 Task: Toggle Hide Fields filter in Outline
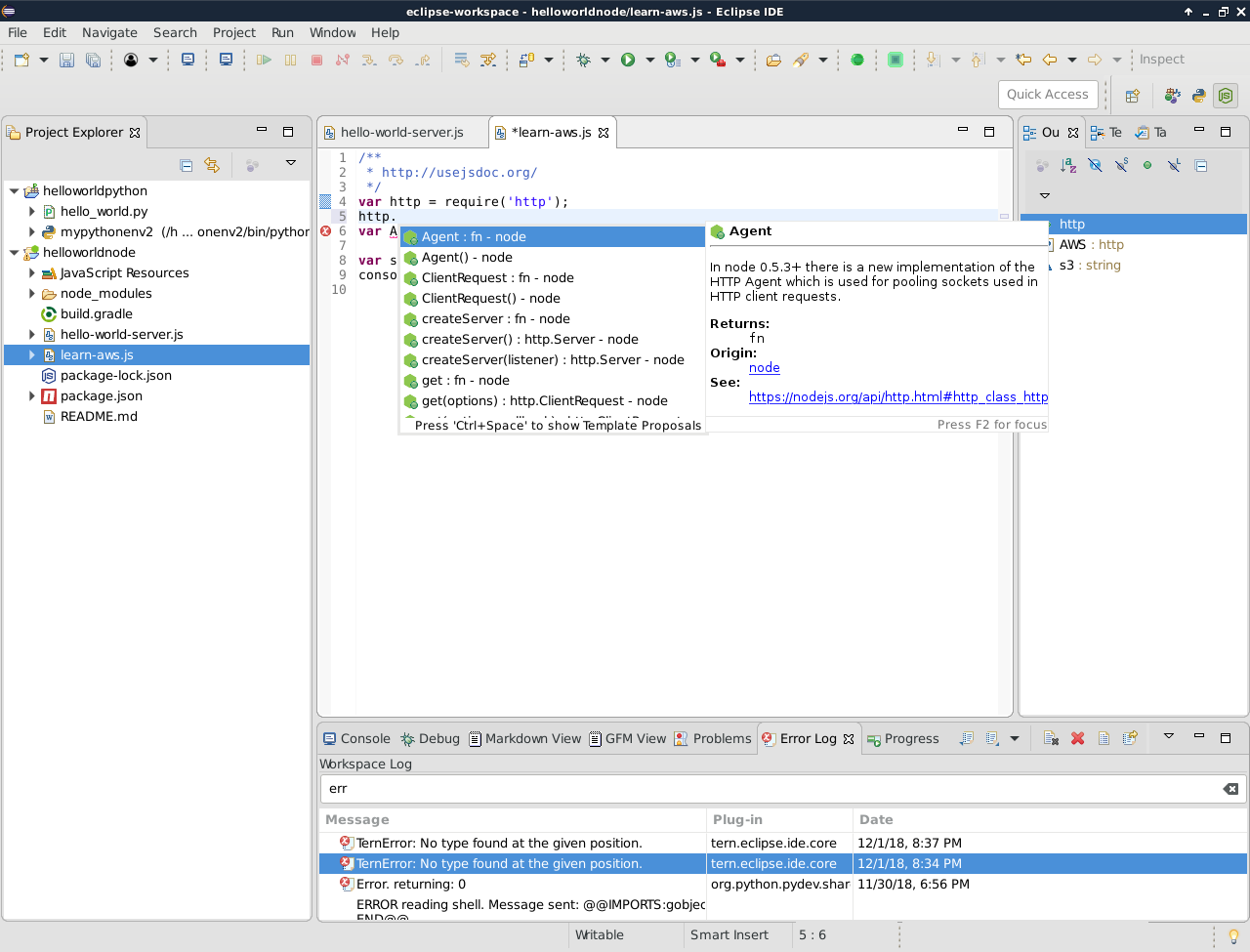pos(1095,166)
